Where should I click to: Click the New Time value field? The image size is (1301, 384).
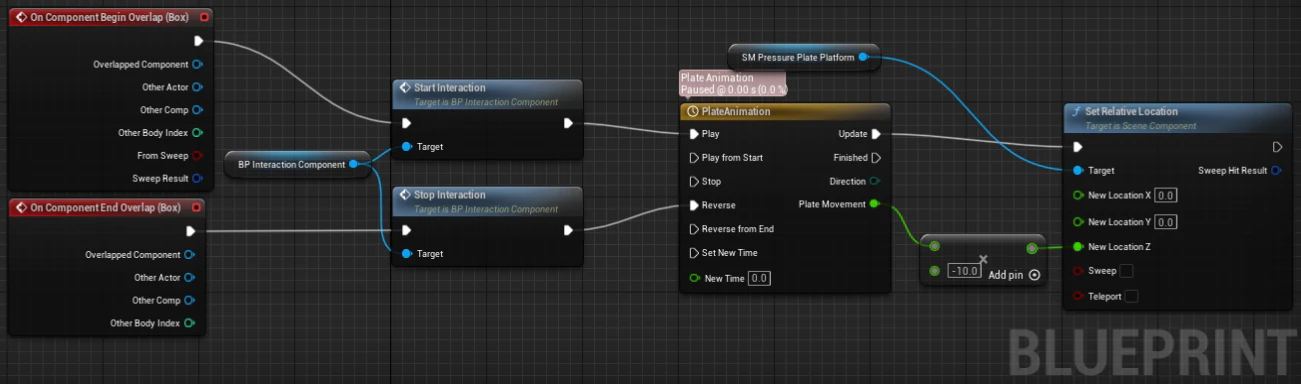click(759, 278)
